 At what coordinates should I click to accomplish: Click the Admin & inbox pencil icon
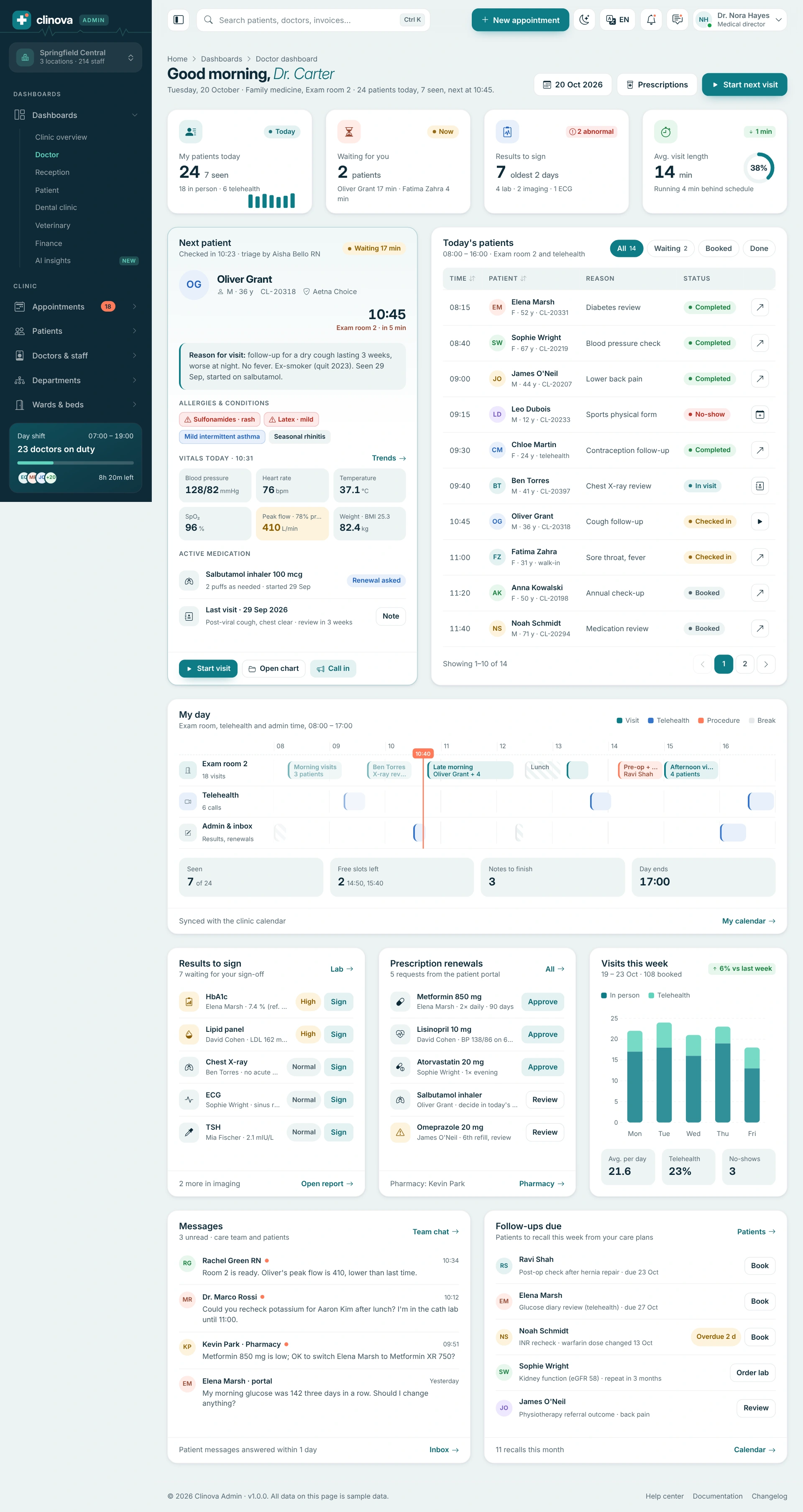188,833
